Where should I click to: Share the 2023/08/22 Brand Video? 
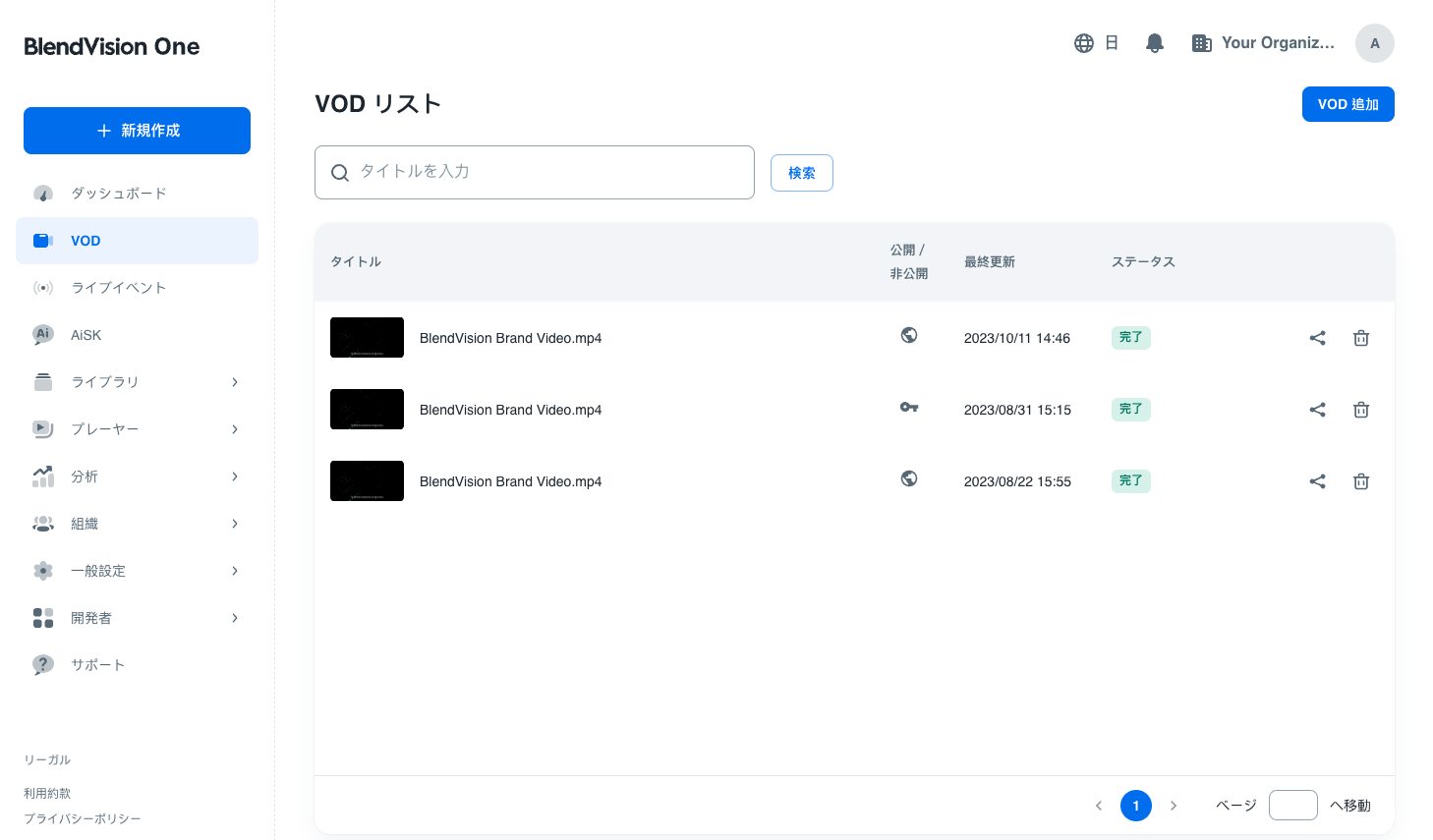(1317, 481)
